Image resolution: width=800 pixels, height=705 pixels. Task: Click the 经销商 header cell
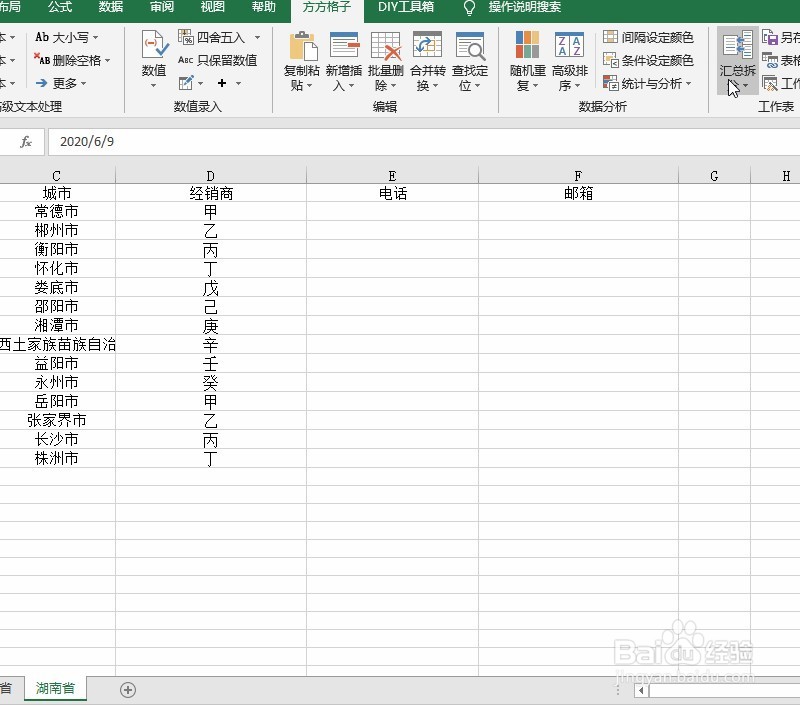[211, 193]
